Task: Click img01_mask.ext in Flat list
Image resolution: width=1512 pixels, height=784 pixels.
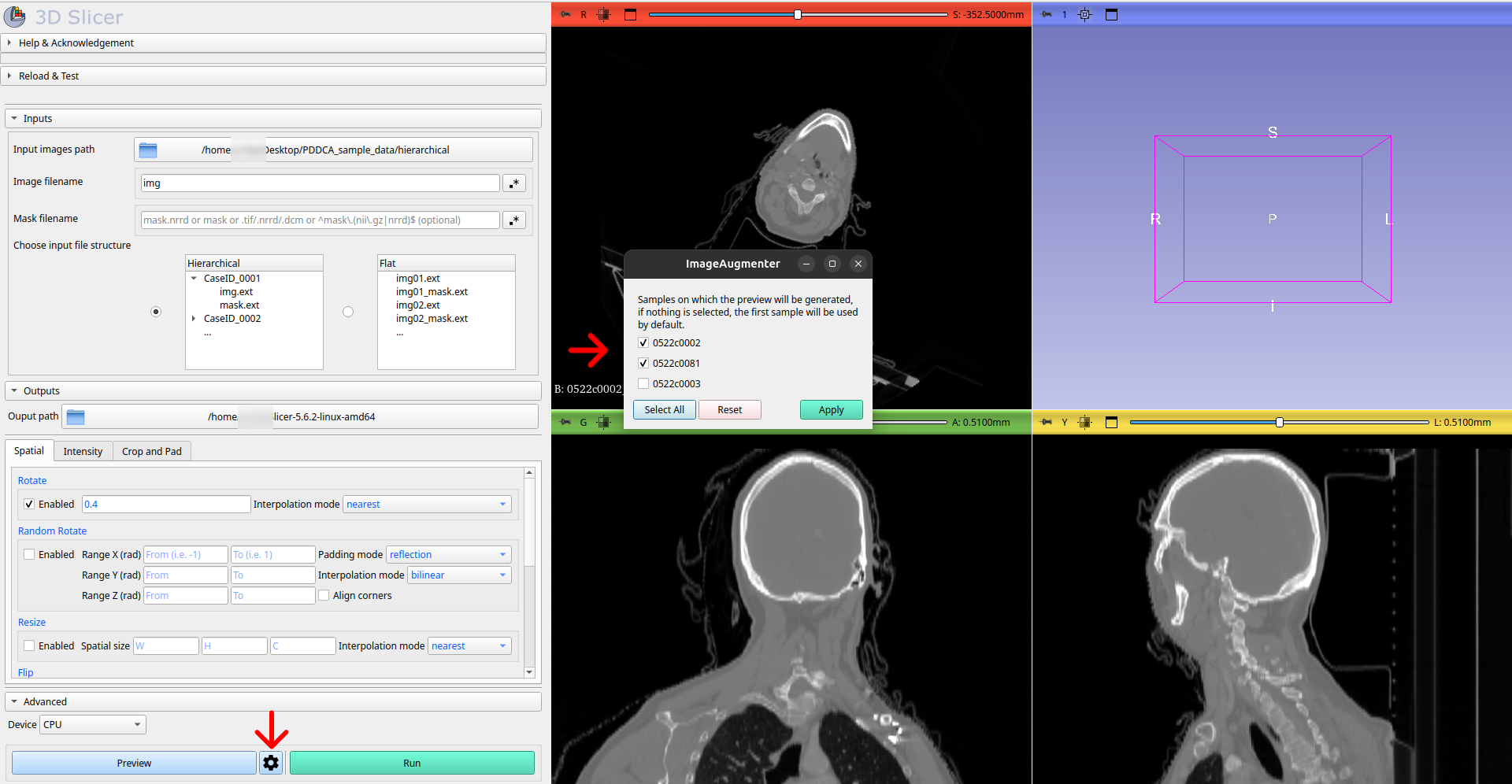Action: (x=432, y=292)
